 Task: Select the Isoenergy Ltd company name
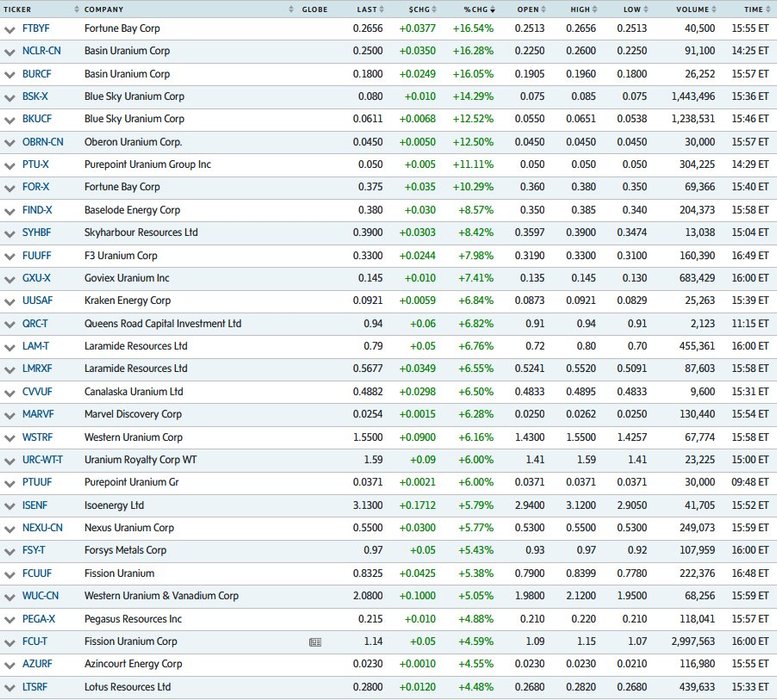coord(114,505)
